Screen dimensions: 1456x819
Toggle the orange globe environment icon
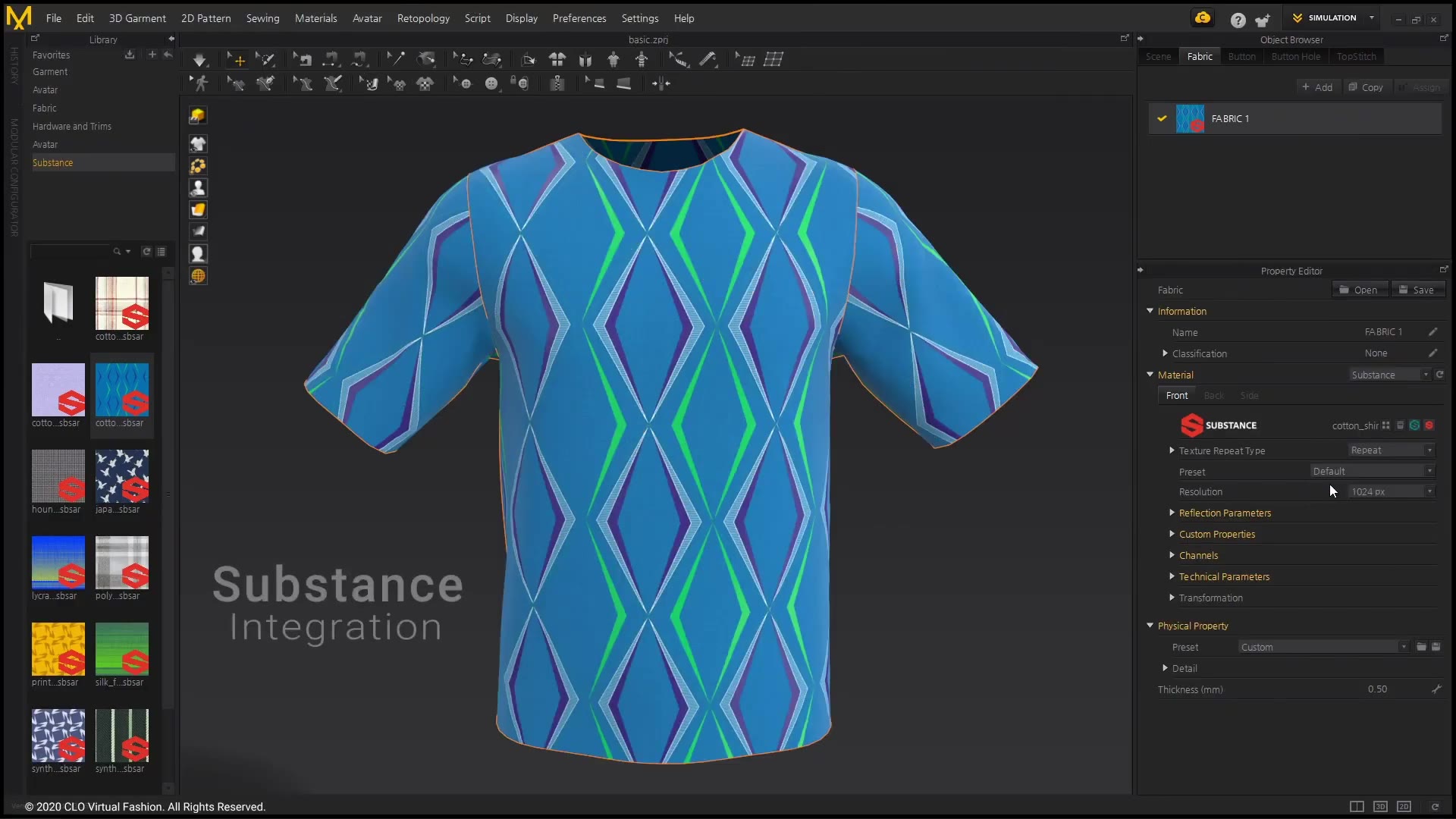198,275
